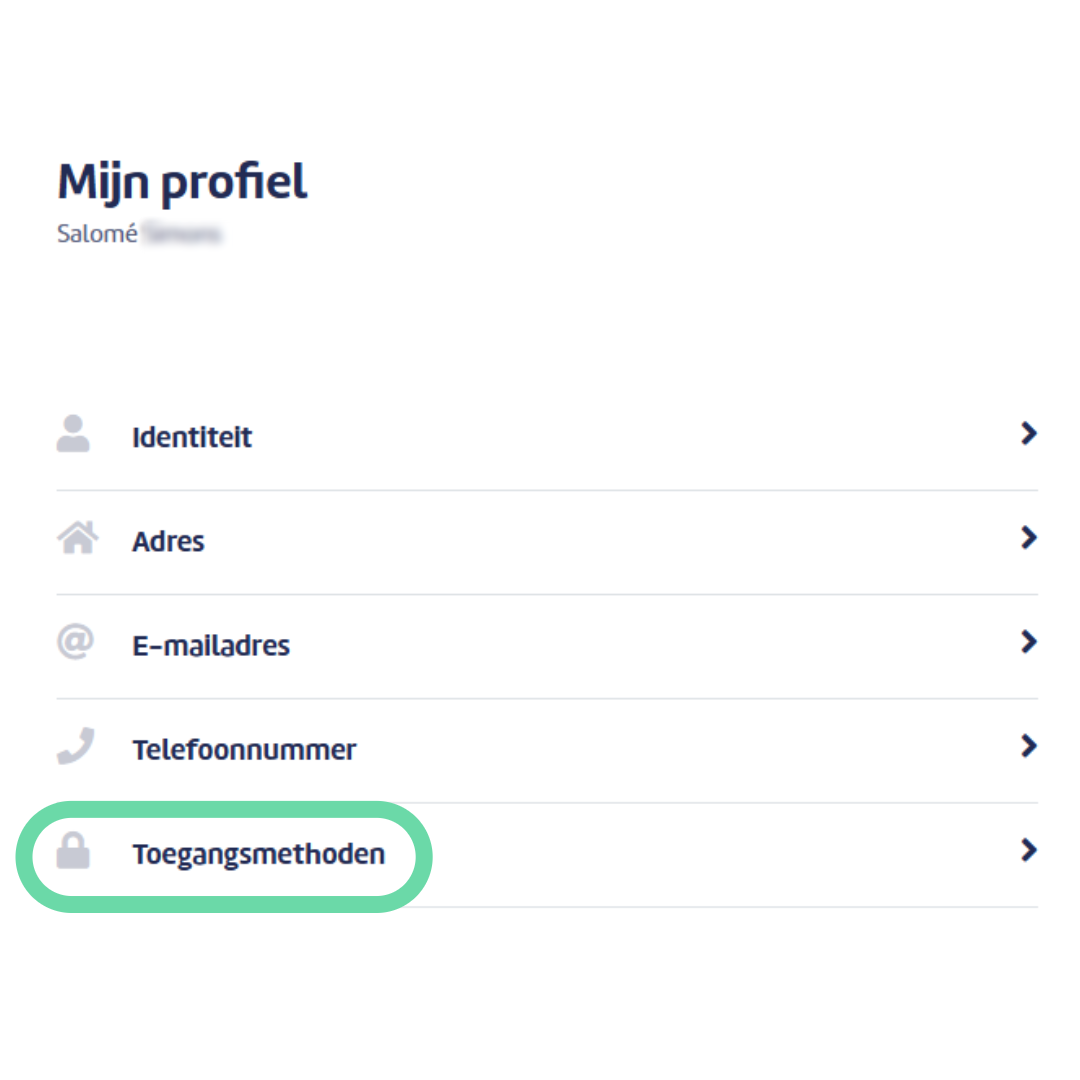This screenshot has height=1080, width=1080.
Task: Expand Adres using its chevron arrow
Action: pos(1028,537)
